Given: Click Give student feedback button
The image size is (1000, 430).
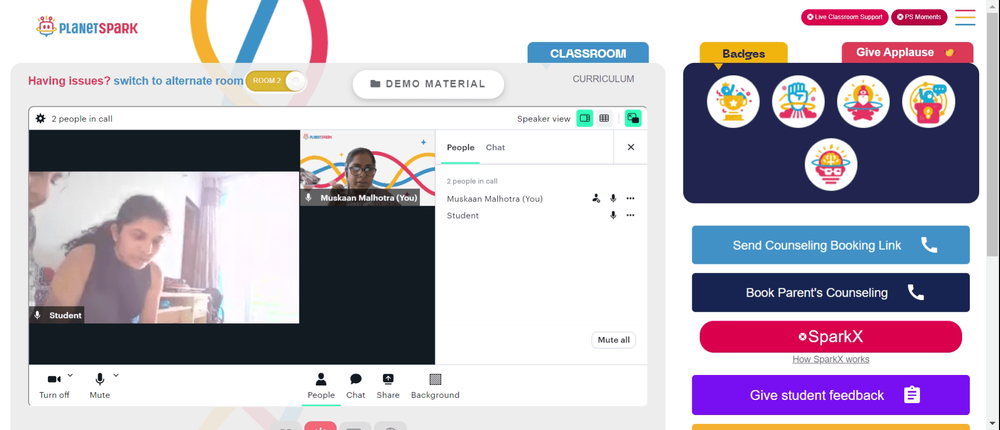Looking at the screenshot, I should click(x=830, y=395).
